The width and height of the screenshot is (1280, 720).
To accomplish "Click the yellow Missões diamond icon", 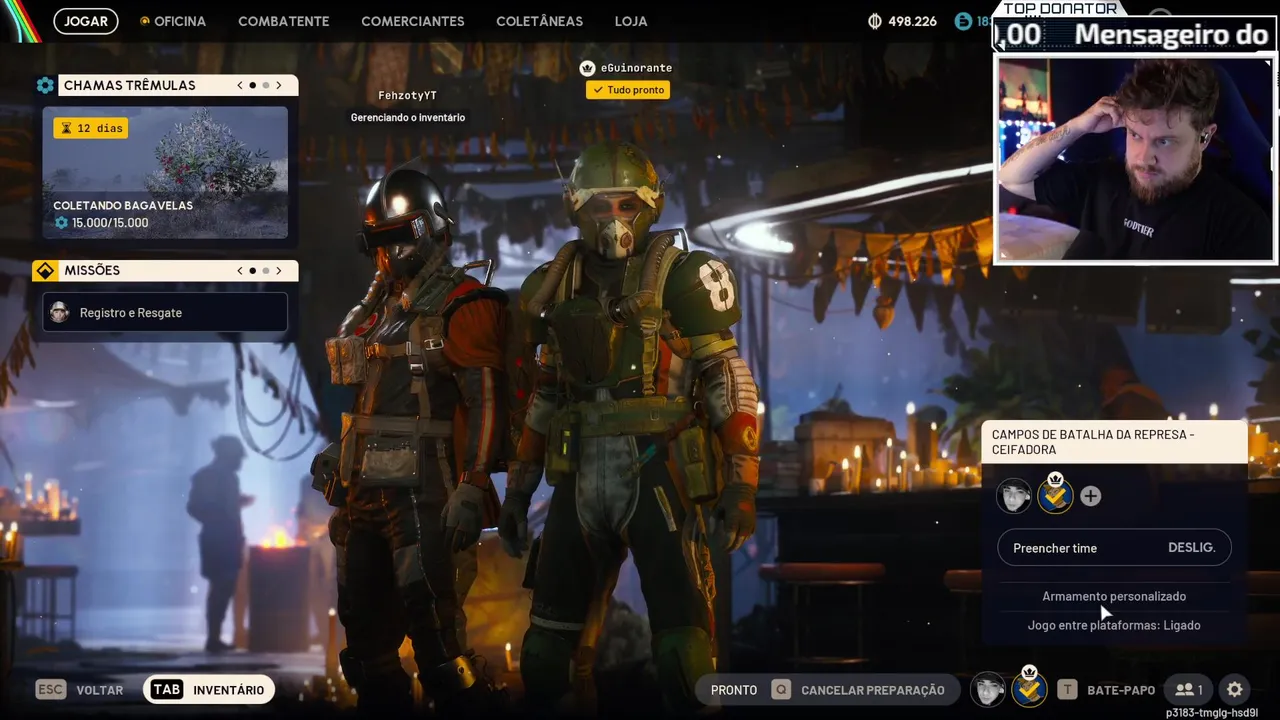I will coord(45,270).
